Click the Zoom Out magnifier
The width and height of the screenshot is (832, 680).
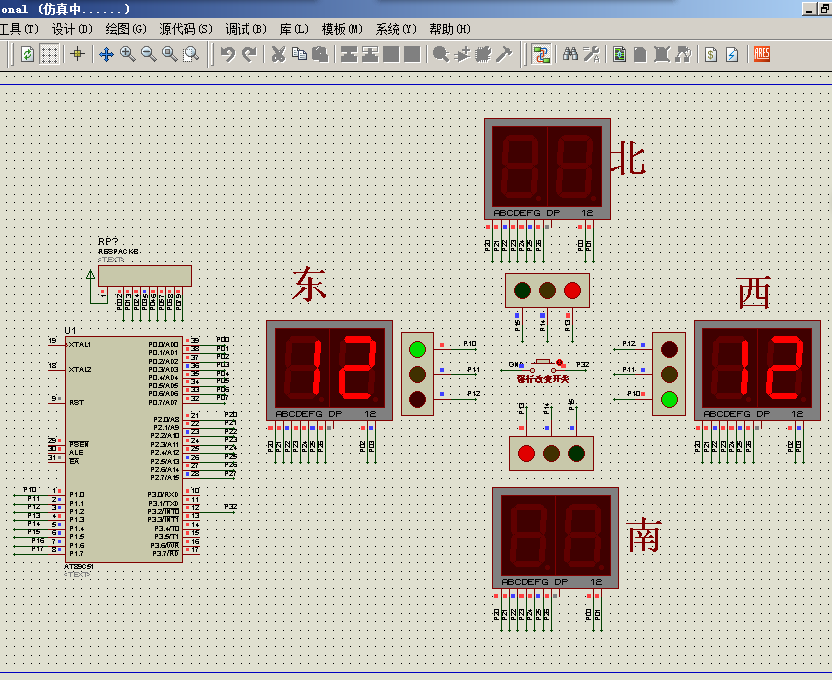pyautogui.click(x=149, y=54)
